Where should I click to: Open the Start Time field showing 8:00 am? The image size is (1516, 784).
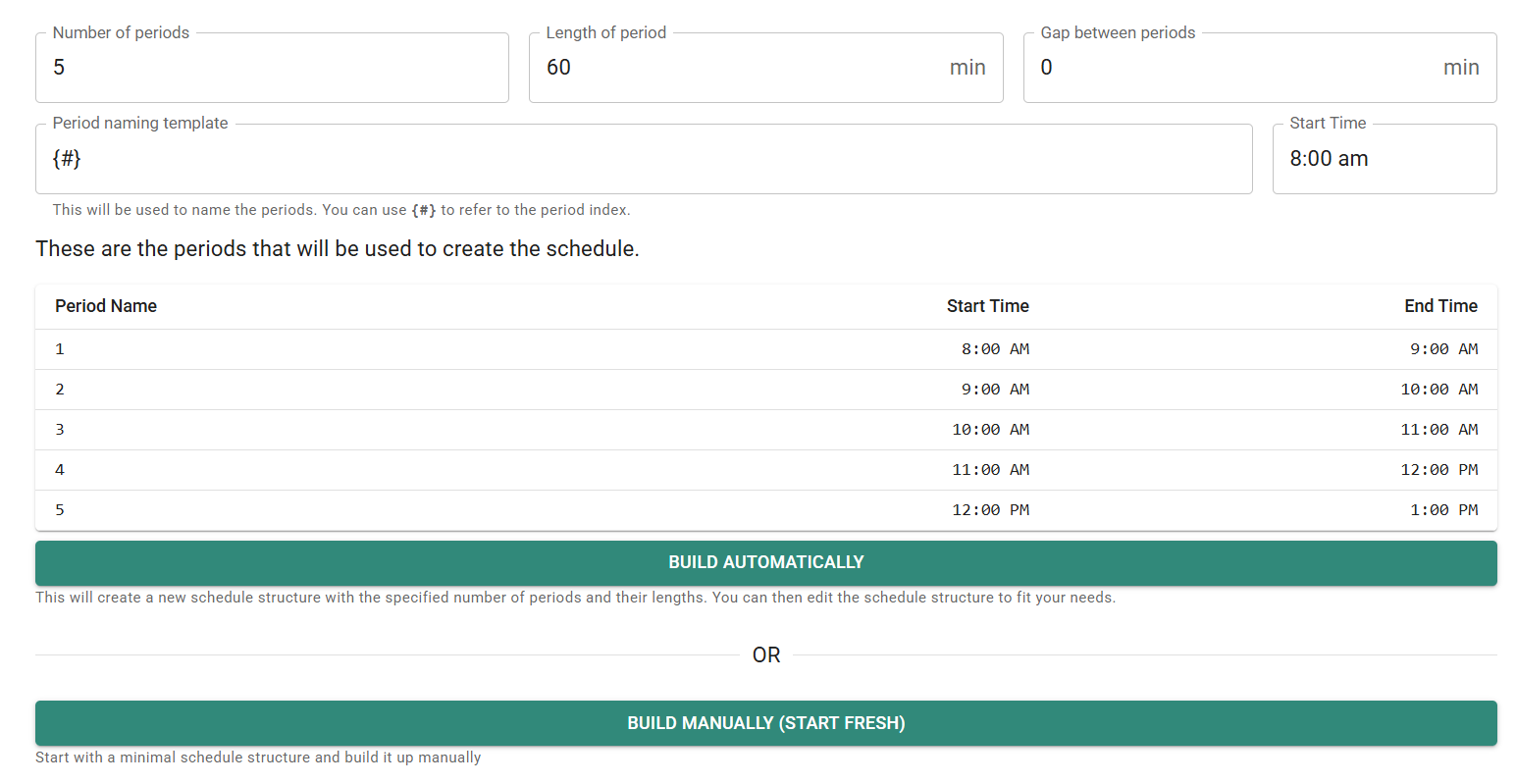tap(1384, 158)
